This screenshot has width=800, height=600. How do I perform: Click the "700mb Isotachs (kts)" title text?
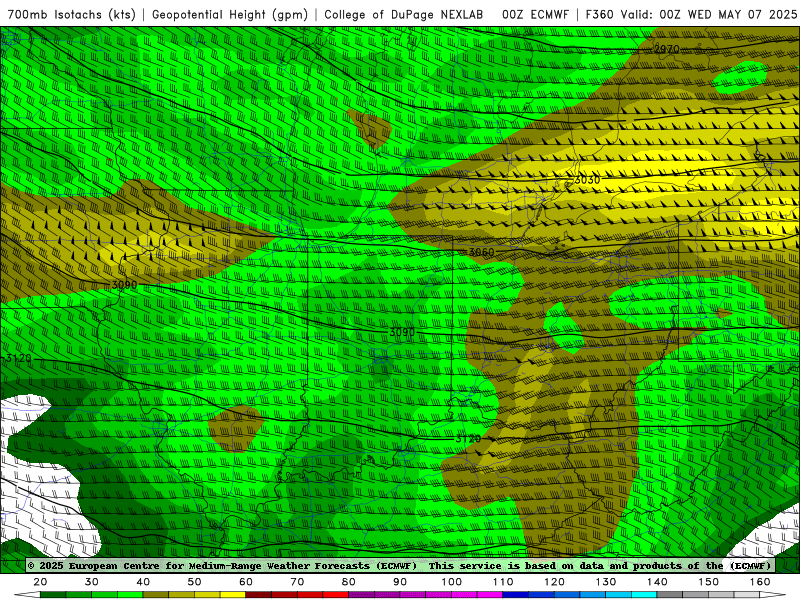point(71,15)
